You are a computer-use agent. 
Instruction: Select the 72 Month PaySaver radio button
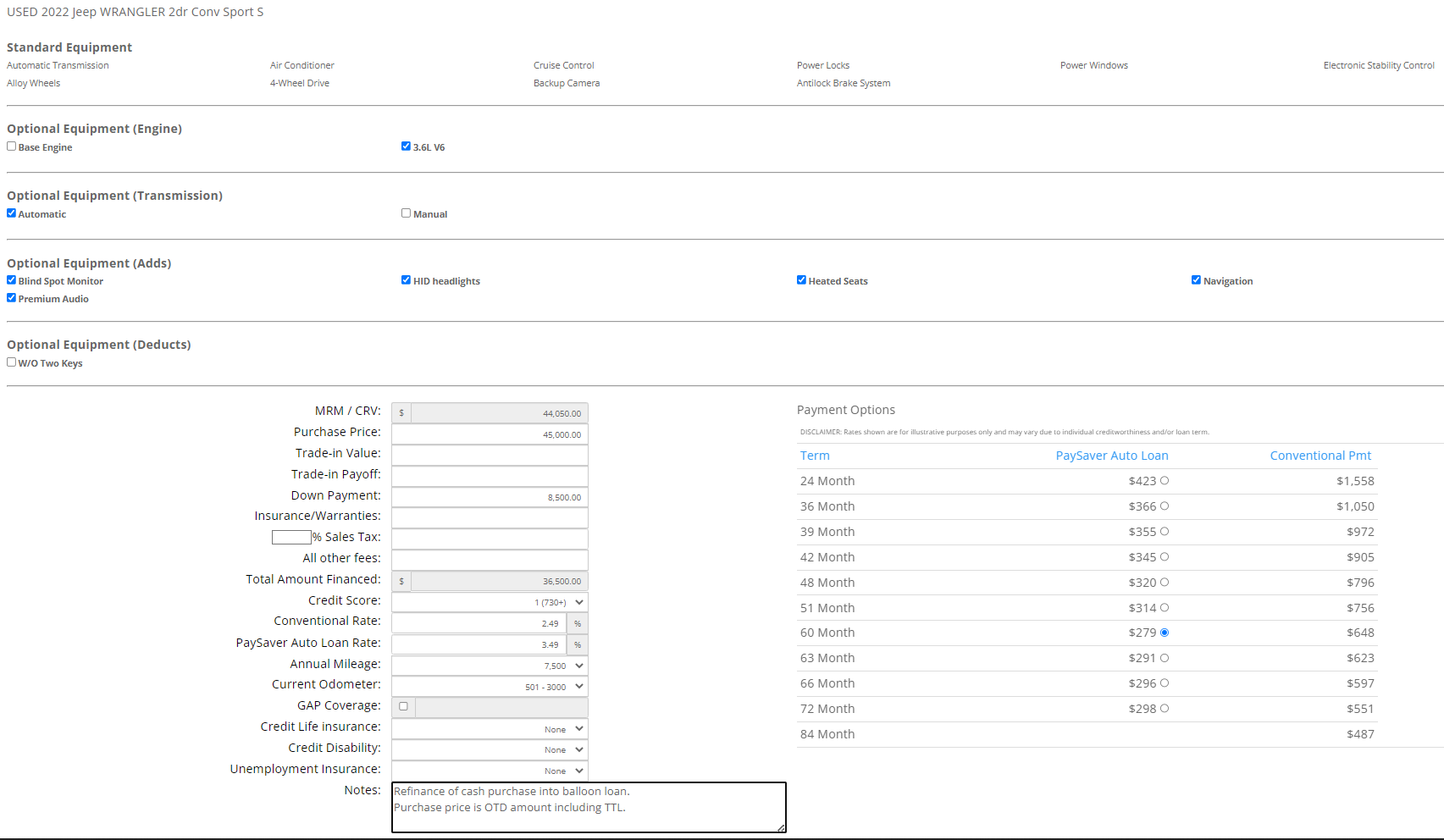[x=1165, y=709]
